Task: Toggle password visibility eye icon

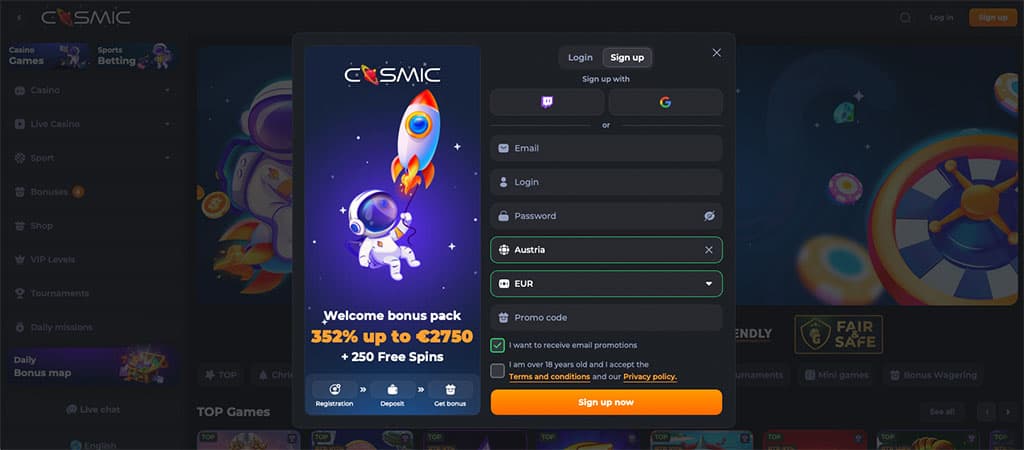Action: (x=709, y=216)
